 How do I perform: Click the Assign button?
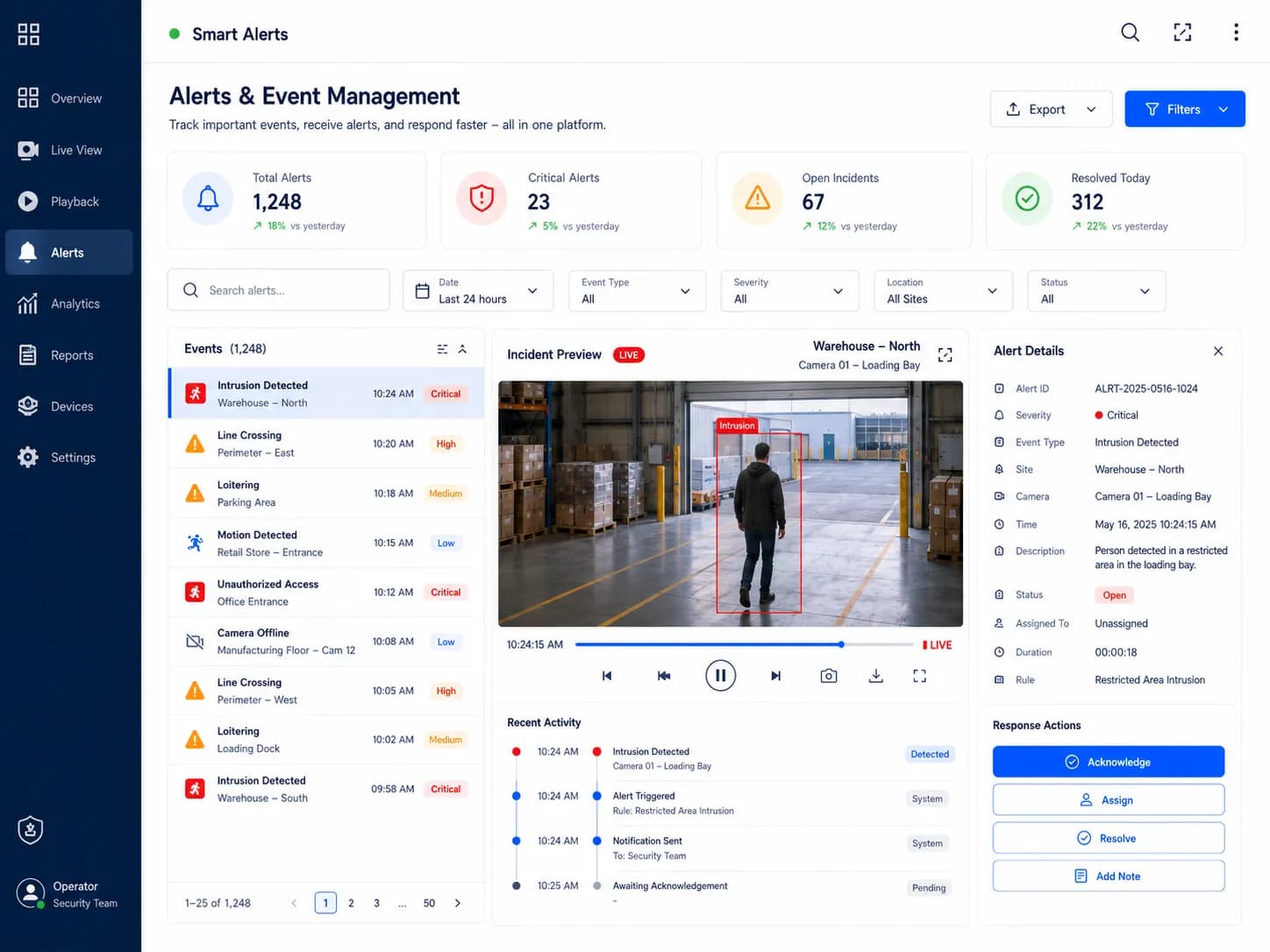tap(1108, 799)
